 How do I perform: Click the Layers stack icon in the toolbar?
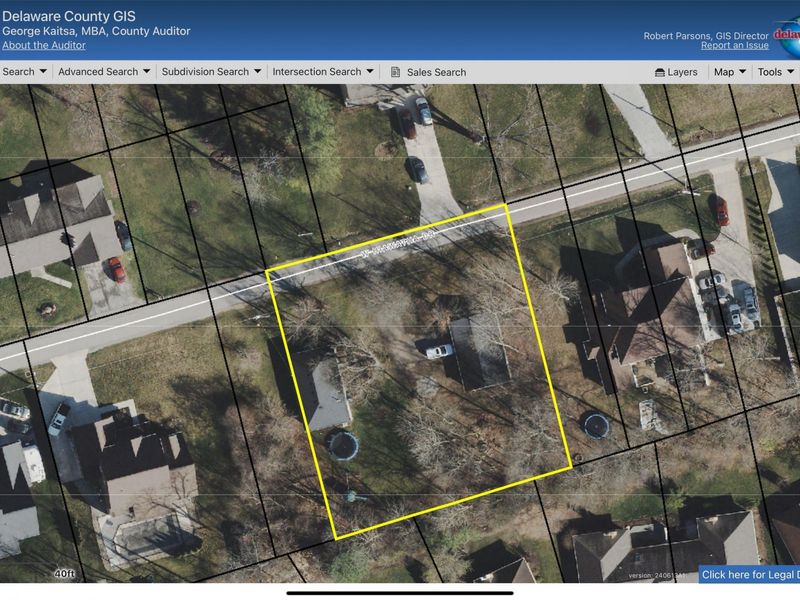click(x=659, y=72)
